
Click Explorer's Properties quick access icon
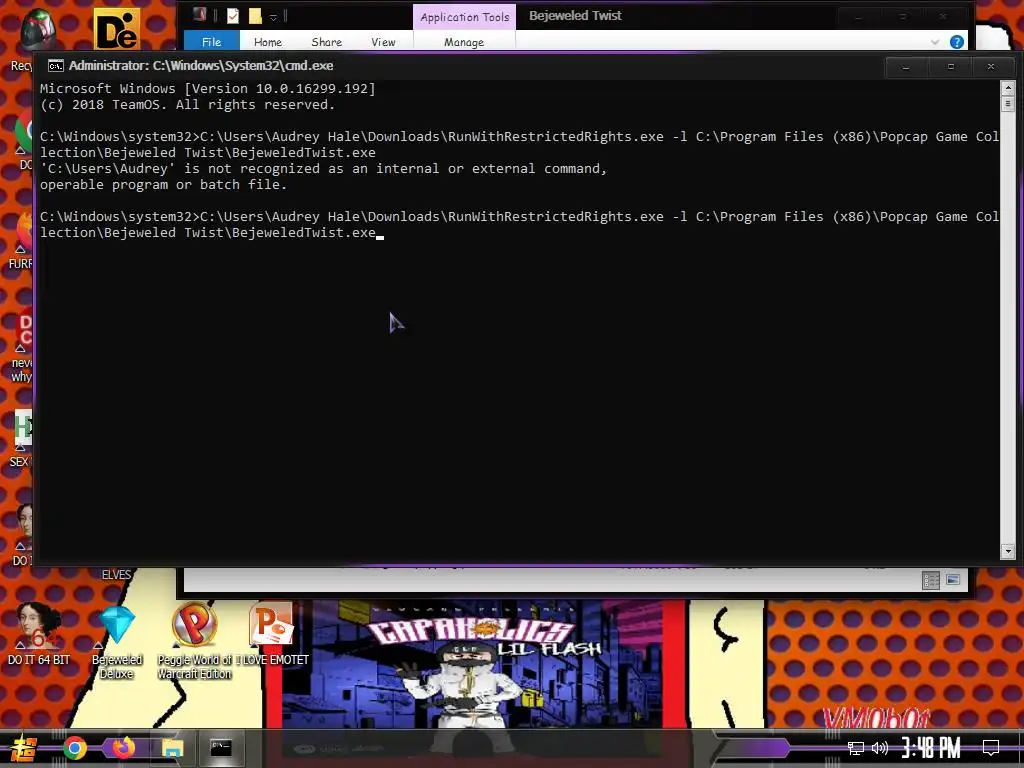233,16
